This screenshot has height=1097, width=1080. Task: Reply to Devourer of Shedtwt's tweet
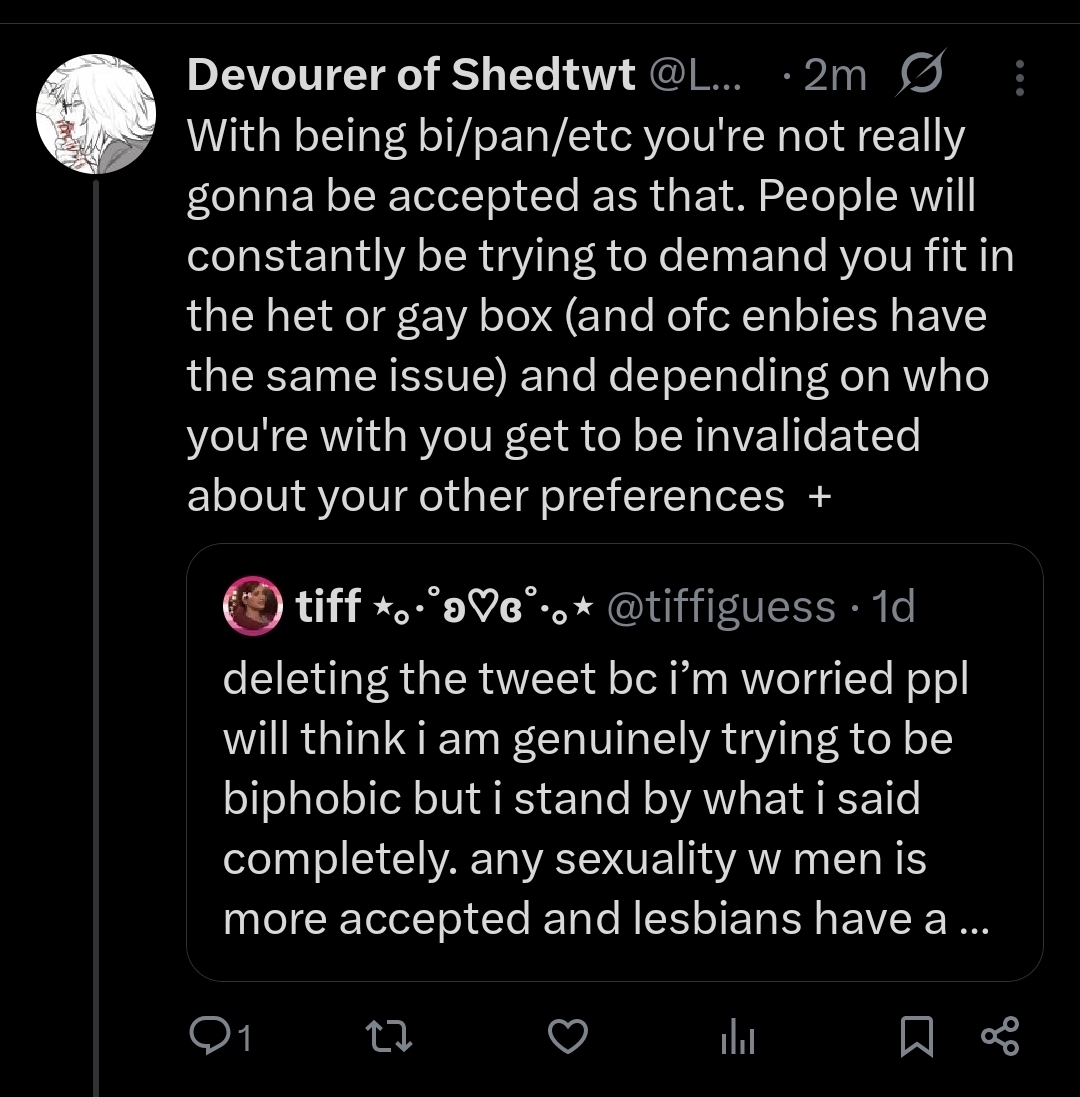coord(208,1036)
